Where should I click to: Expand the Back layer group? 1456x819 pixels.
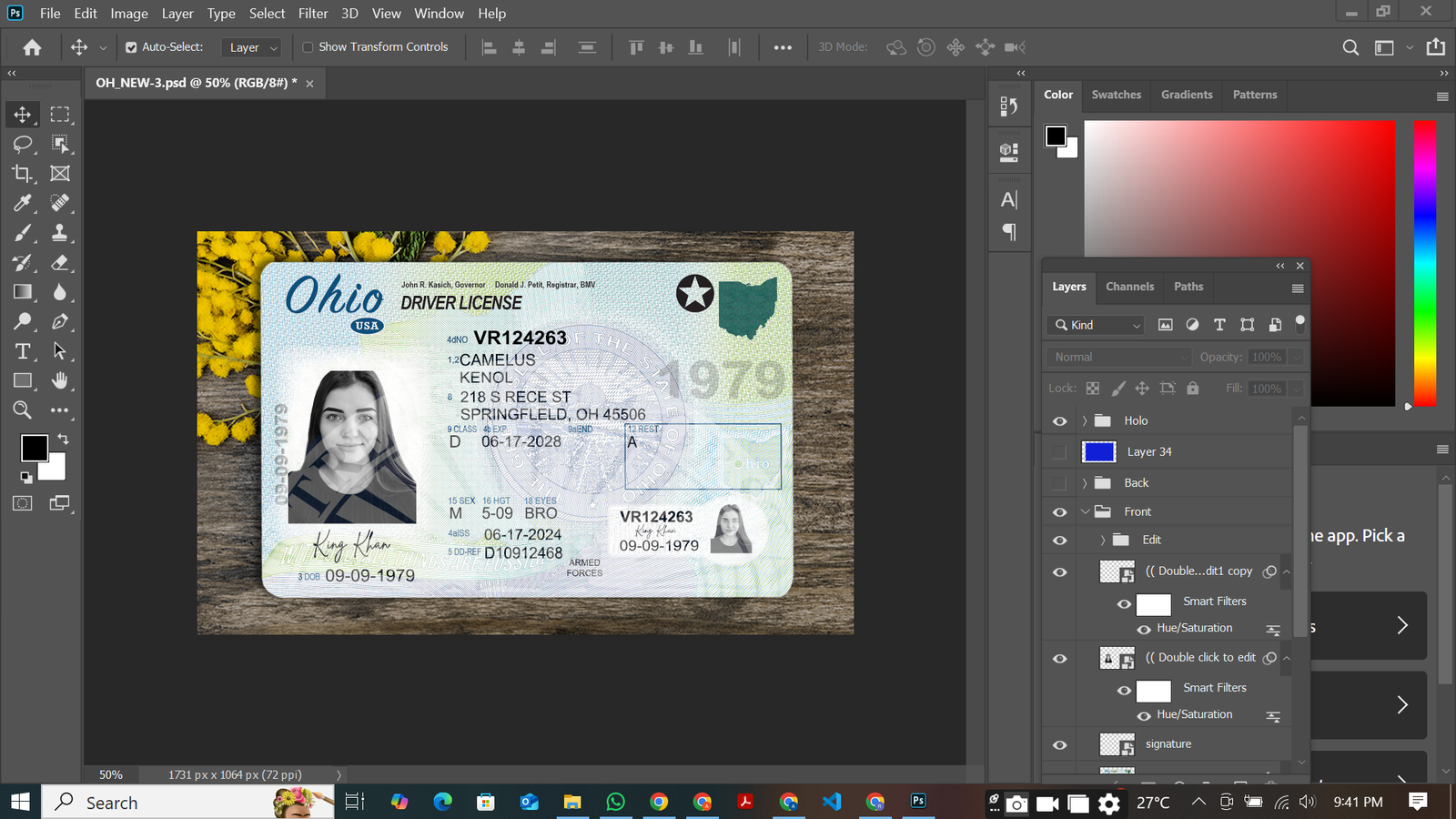1084,482
